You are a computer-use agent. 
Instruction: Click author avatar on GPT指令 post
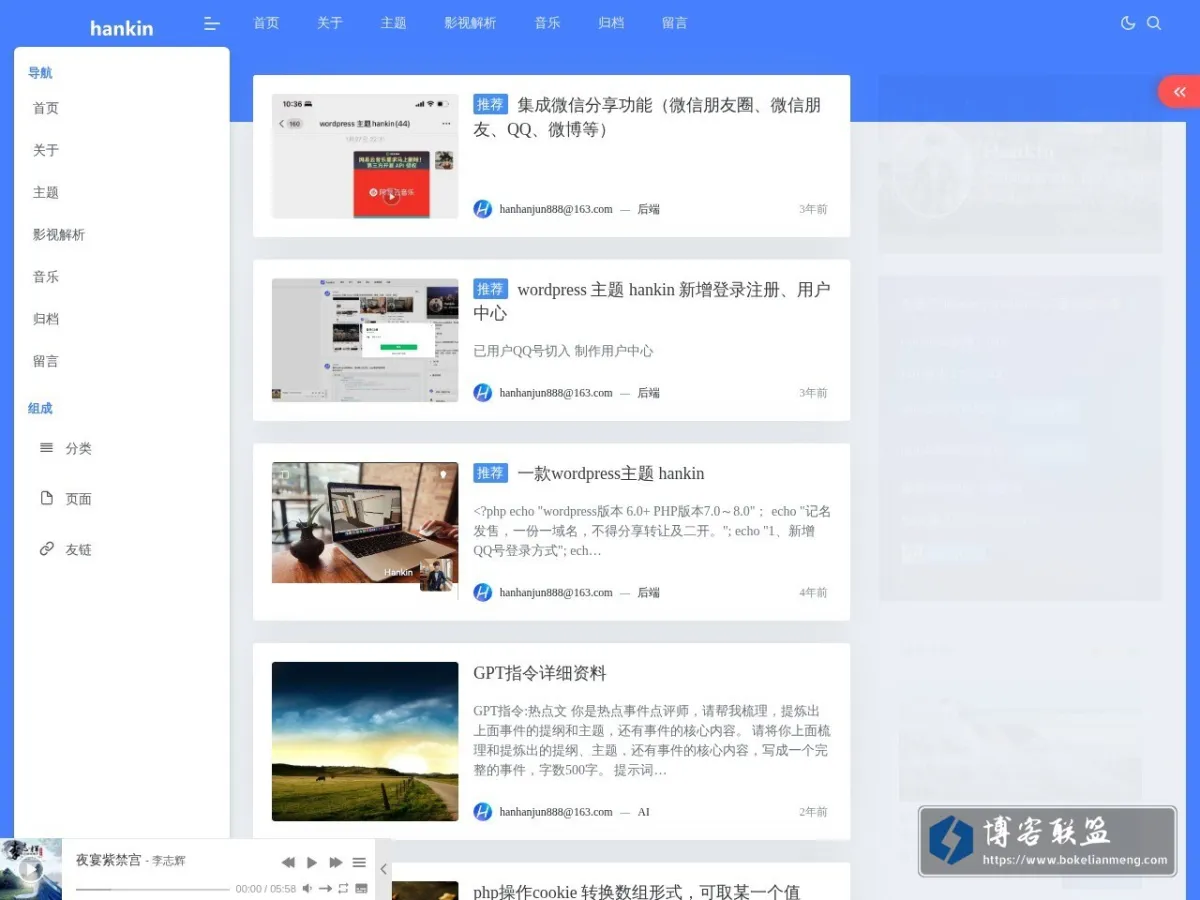(x=483, y=812)
